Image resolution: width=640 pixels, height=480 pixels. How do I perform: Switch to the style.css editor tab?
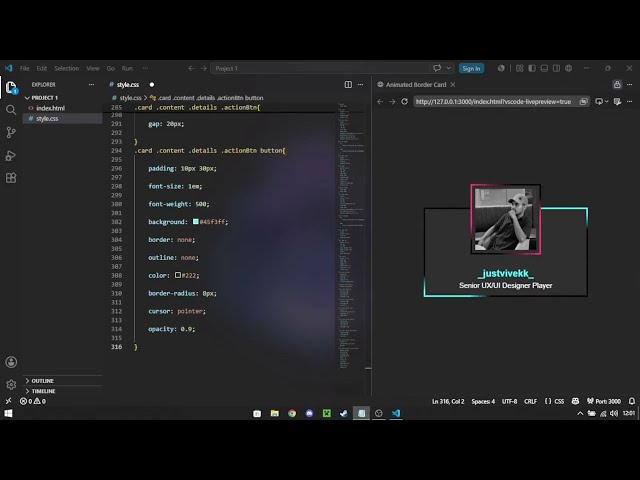[x=127, y=84]
